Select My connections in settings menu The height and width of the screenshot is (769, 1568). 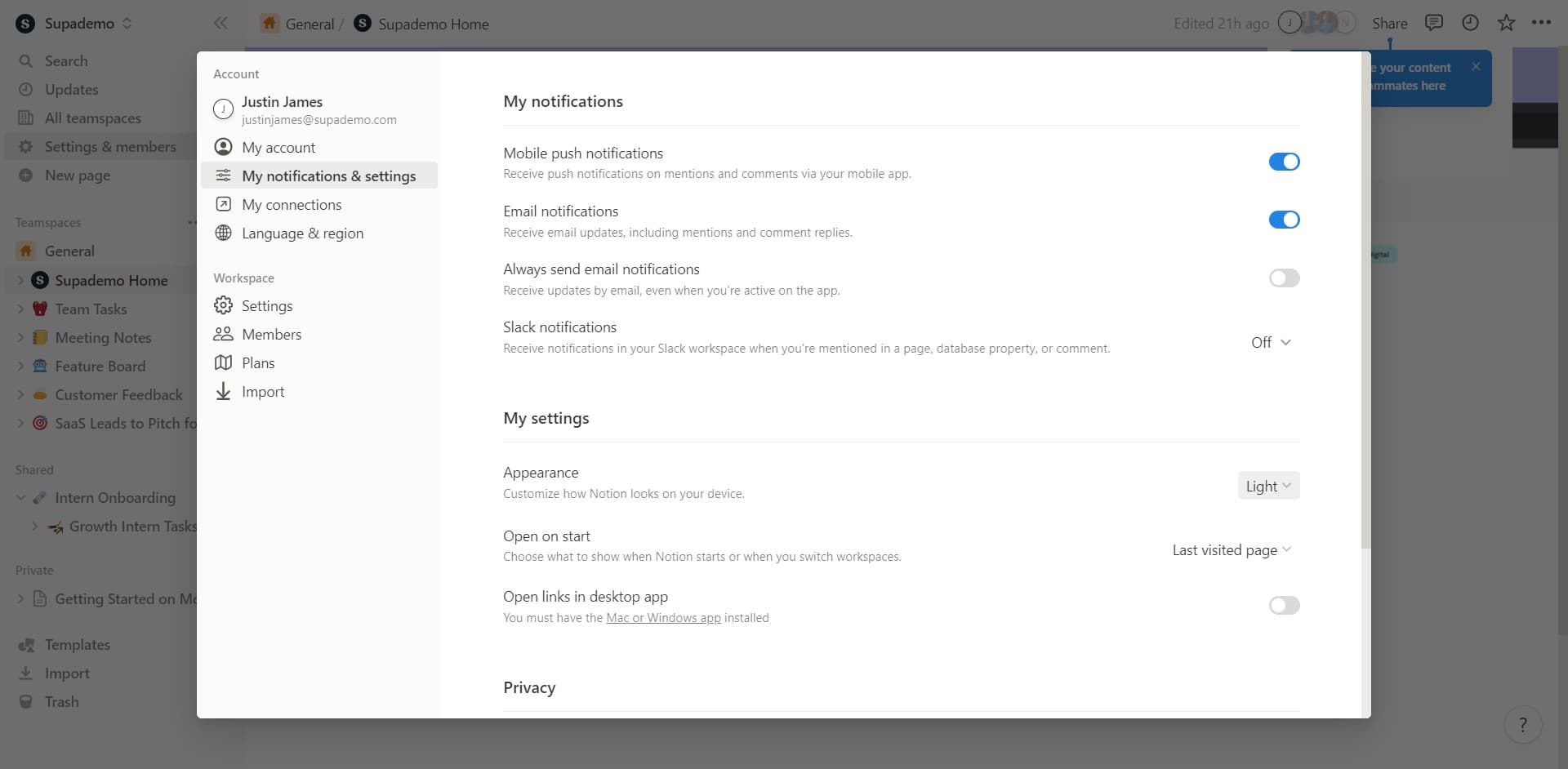click(x=292, y=205)
